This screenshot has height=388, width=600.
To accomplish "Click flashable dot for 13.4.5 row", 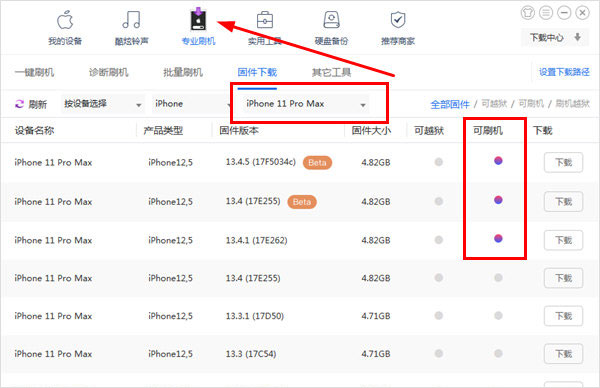I will click(x=498, y=161).
